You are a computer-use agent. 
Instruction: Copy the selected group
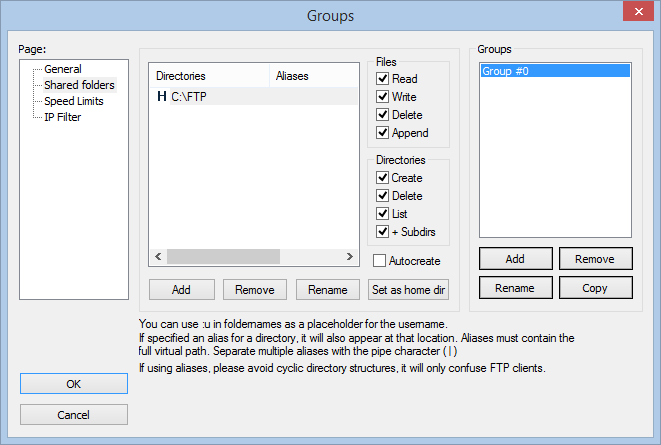click(596, 288)
